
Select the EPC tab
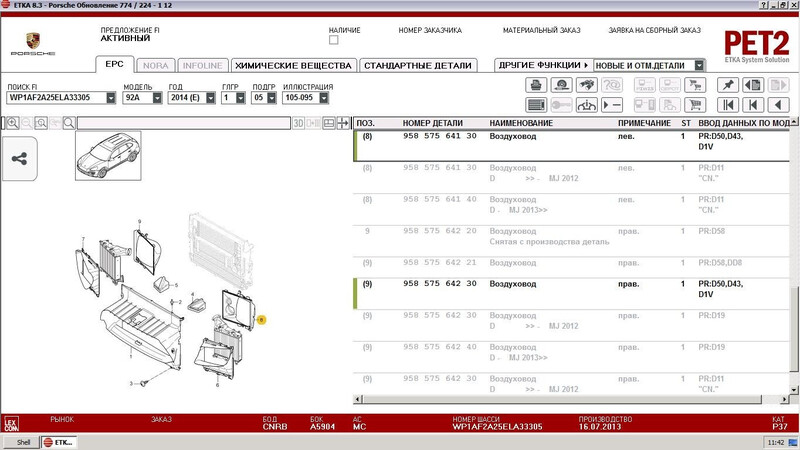pos(114,64)
